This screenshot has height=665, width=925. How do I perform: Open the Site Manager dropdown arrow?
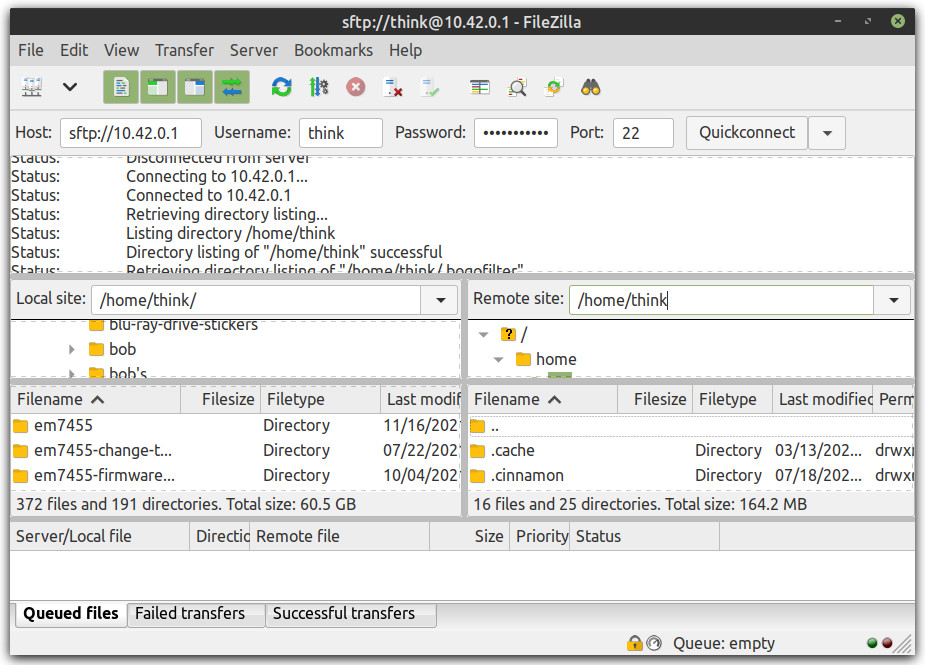[x=70, y=87]
